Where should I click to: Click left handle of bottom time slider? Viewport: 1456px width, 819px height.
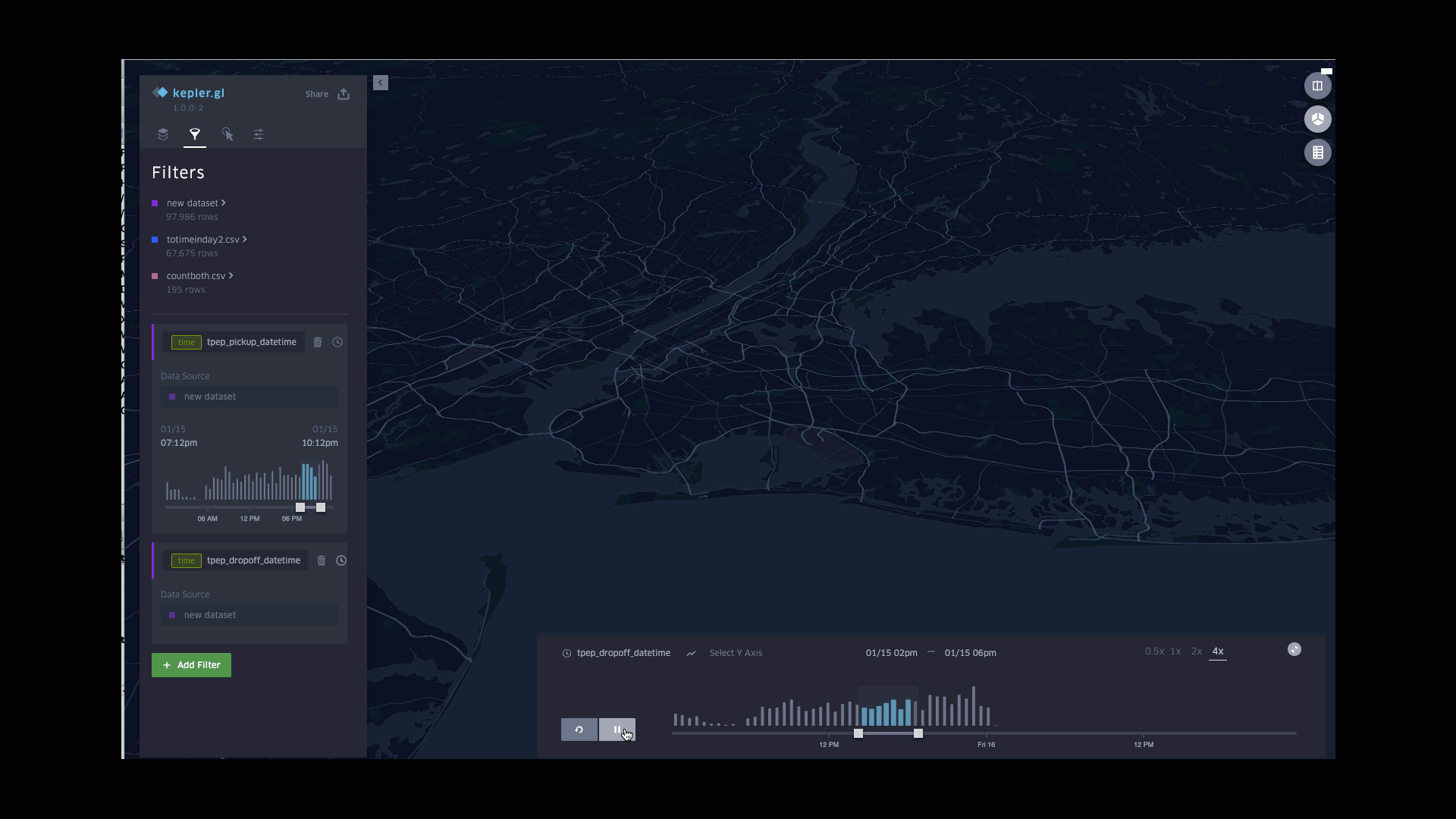(x=858, y=733)
